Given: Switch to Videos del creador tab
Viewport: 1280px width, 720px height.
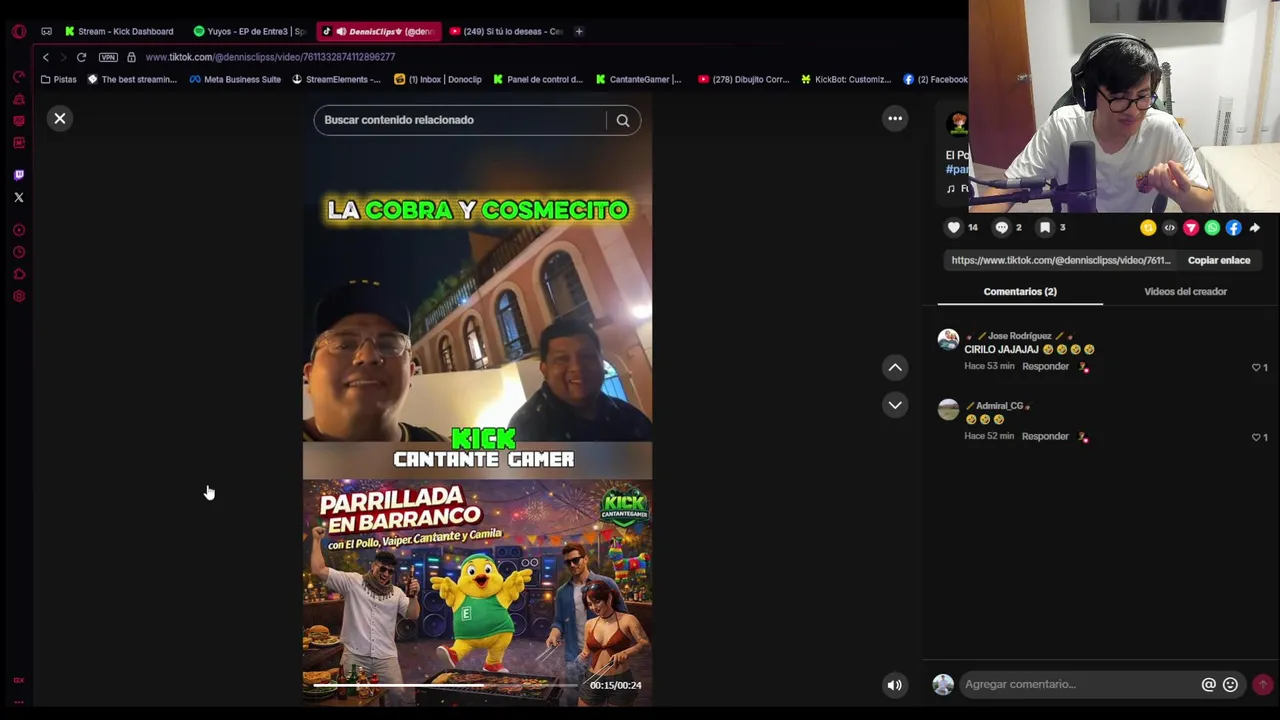Looking at the screenshot, I should coord(1185,291).
